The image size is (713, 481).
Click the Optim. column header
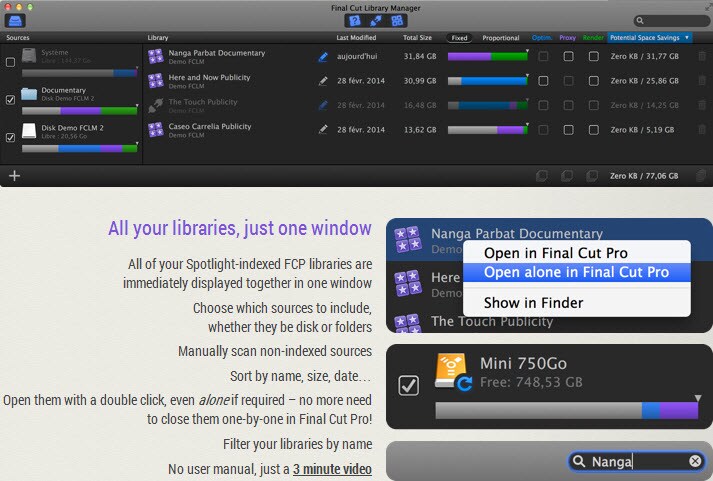[x=542, y=38]
